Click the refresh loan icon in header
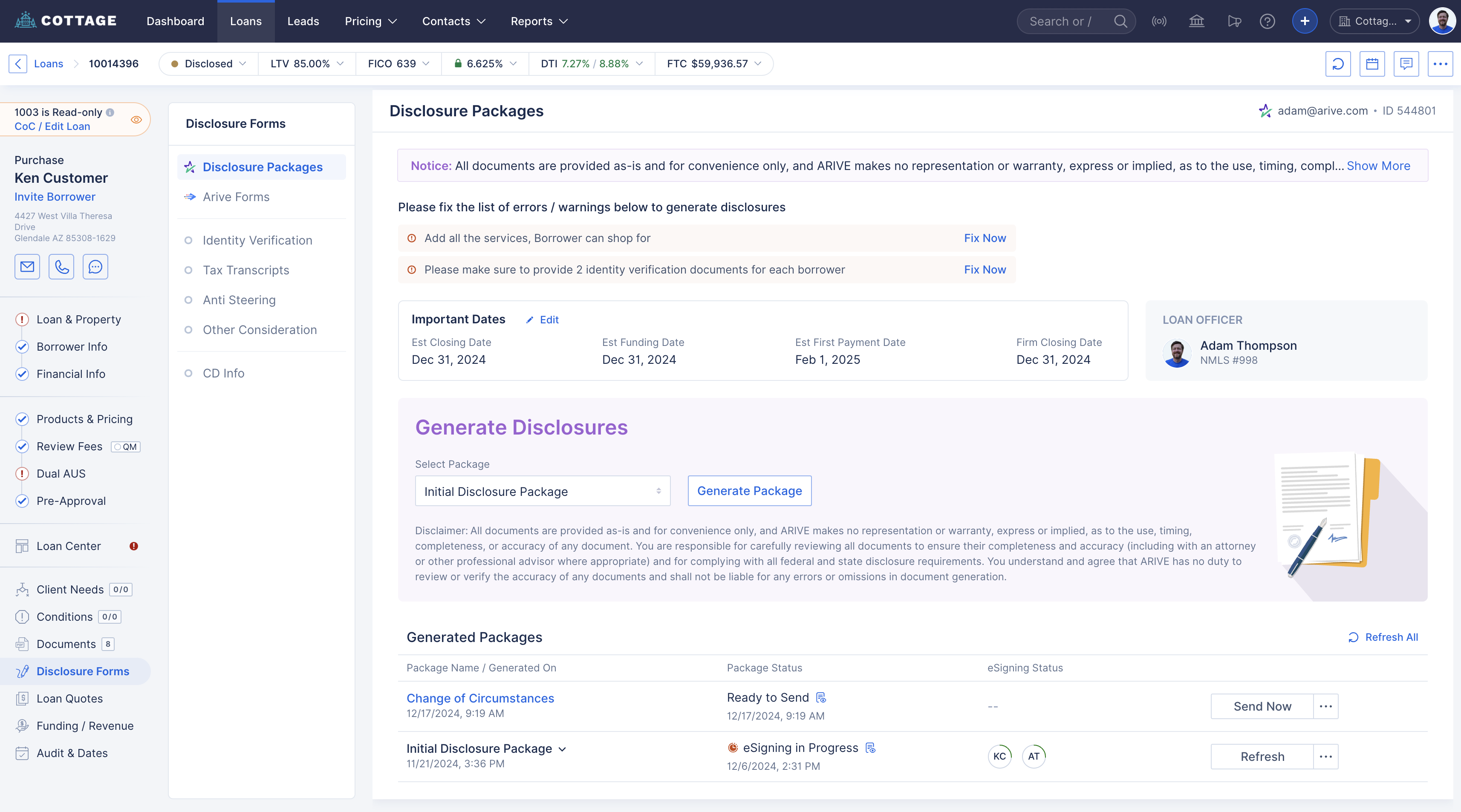This screenshot has width=1461, height=812. tap(1338, 63)
